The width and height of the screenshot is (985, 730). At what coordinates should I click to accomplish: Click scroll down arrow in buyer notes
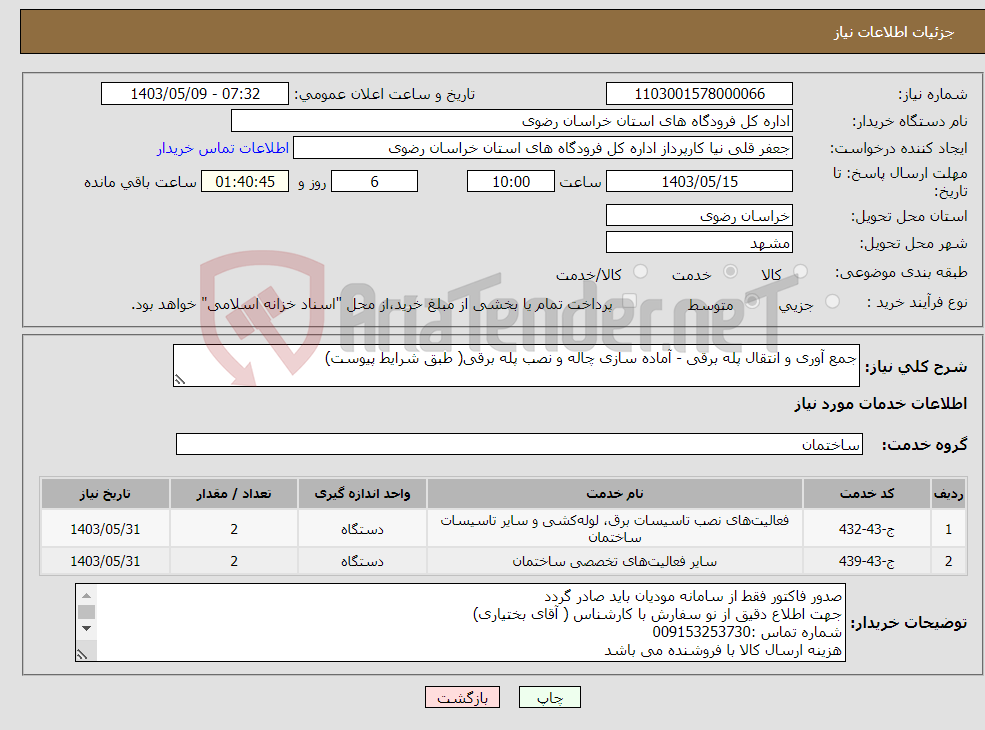pyautogui.click(x=87, y=628)
